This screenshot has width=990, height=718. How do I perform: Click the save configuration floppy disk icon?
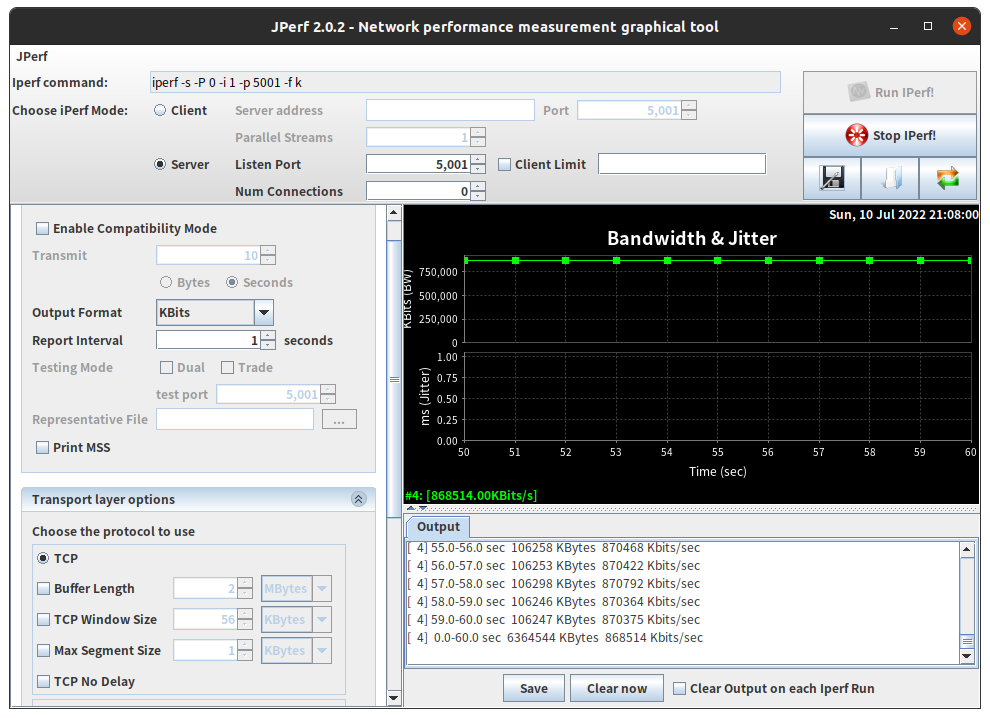(x=832, y=178)
